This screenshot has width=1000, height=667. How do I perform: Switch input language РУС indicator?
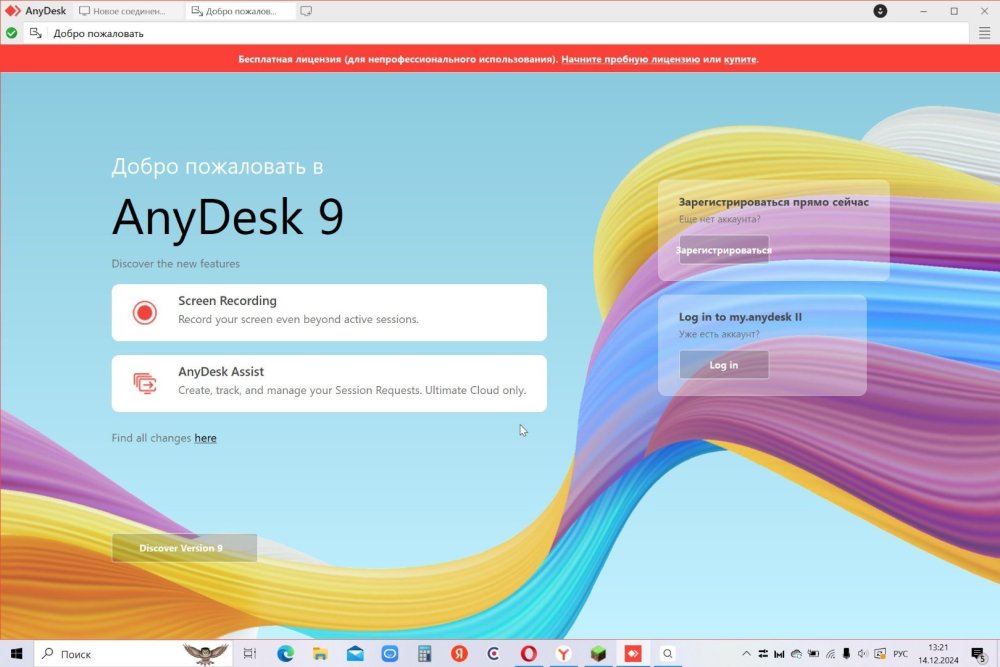coord(901,654)
